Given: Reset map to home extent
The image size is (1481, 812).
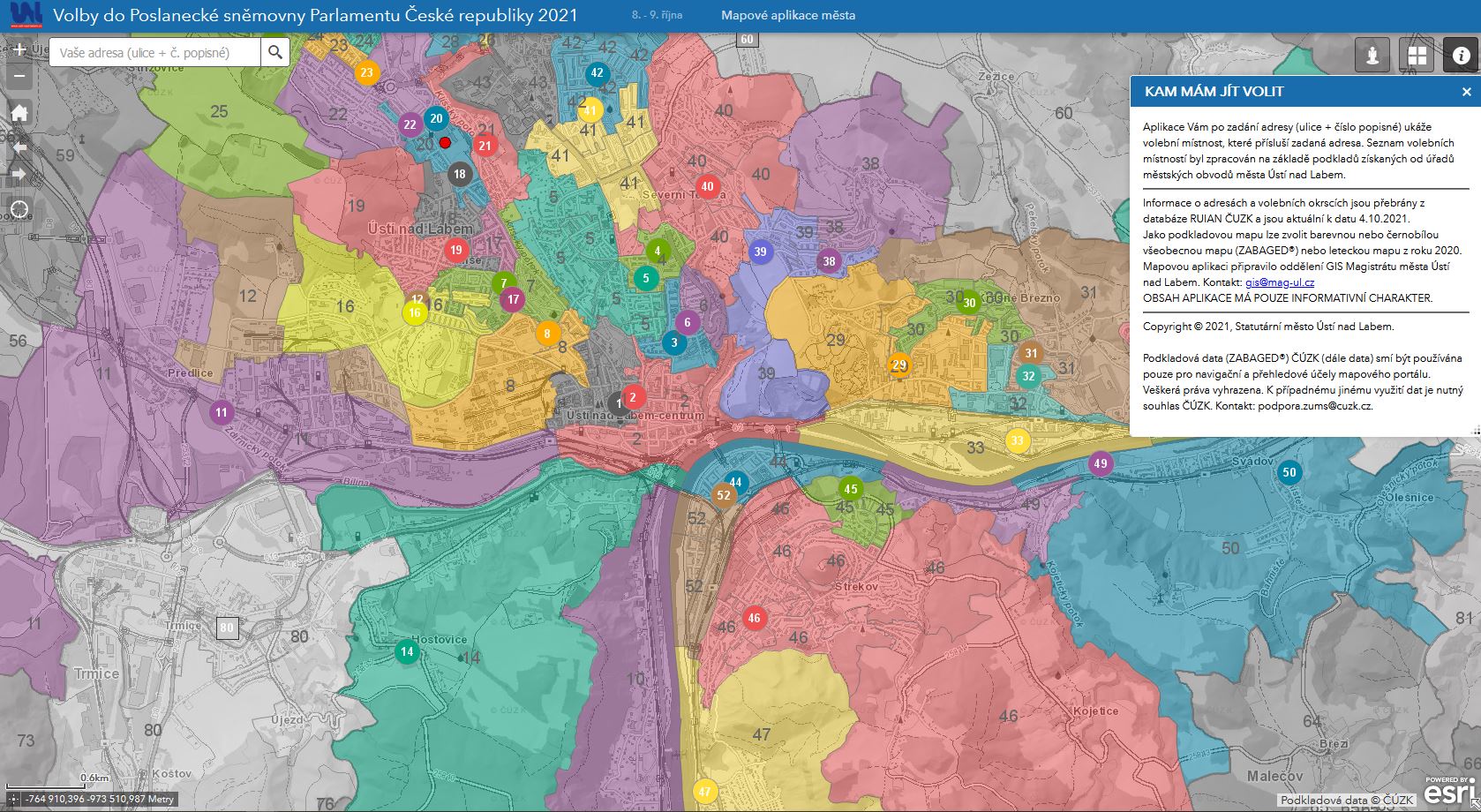Looking at the screenshot, I should coord(19,112).
